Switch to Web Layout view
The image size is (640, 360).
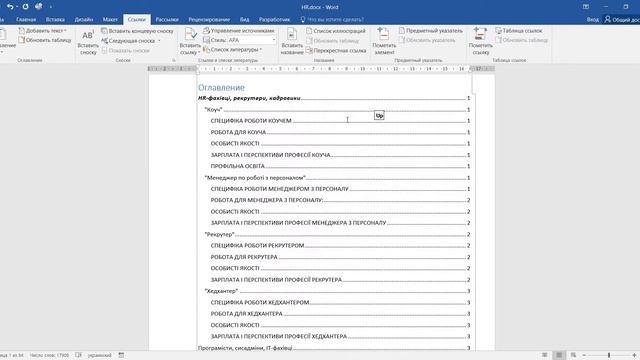573,356
